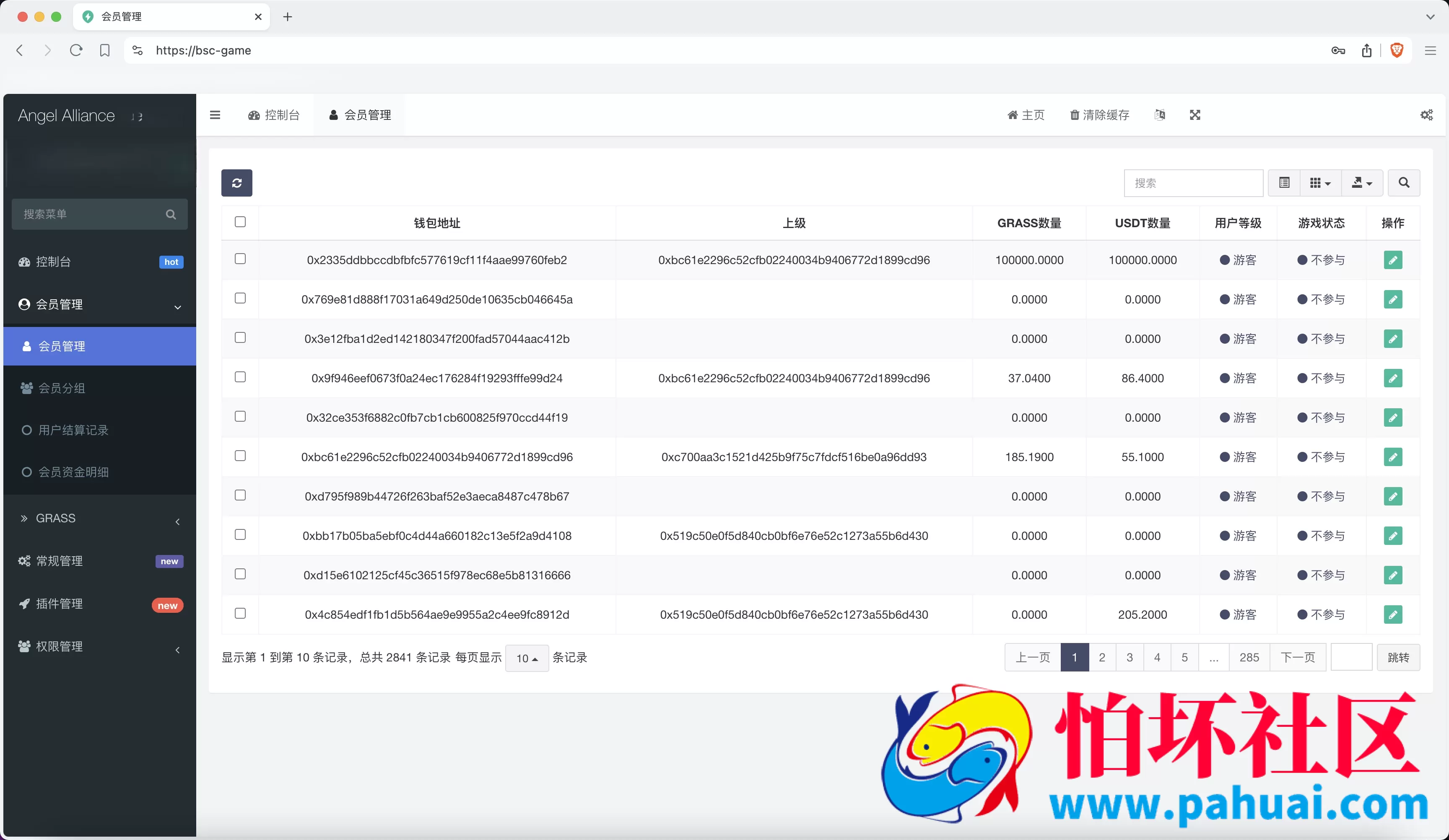Open the browser tab list chevron
1449x840 pixels.
pos(1430,17)
